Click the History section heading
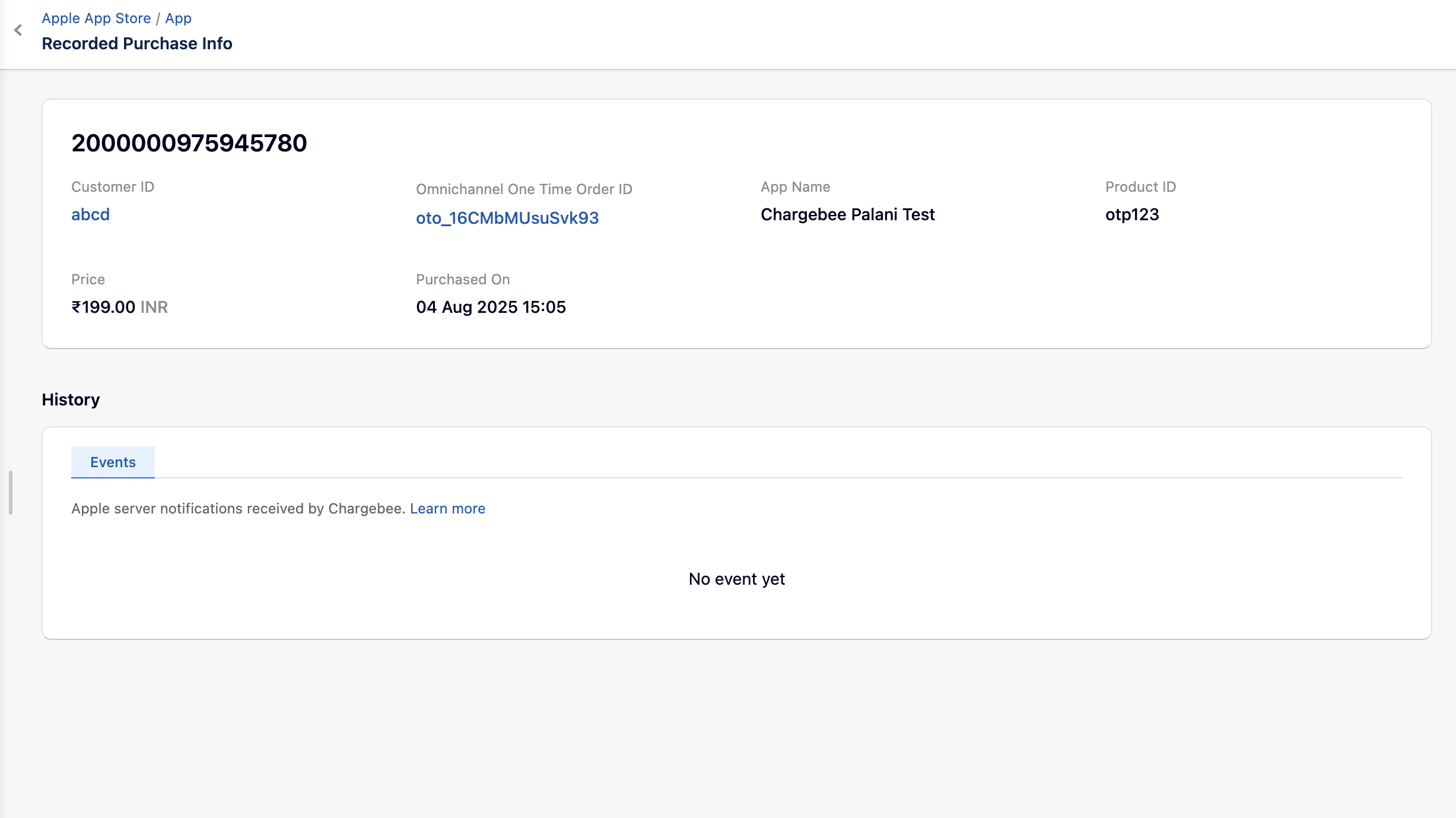This screenshot has height=818, width=1456. pyautogui.click(x=71, y=400)
